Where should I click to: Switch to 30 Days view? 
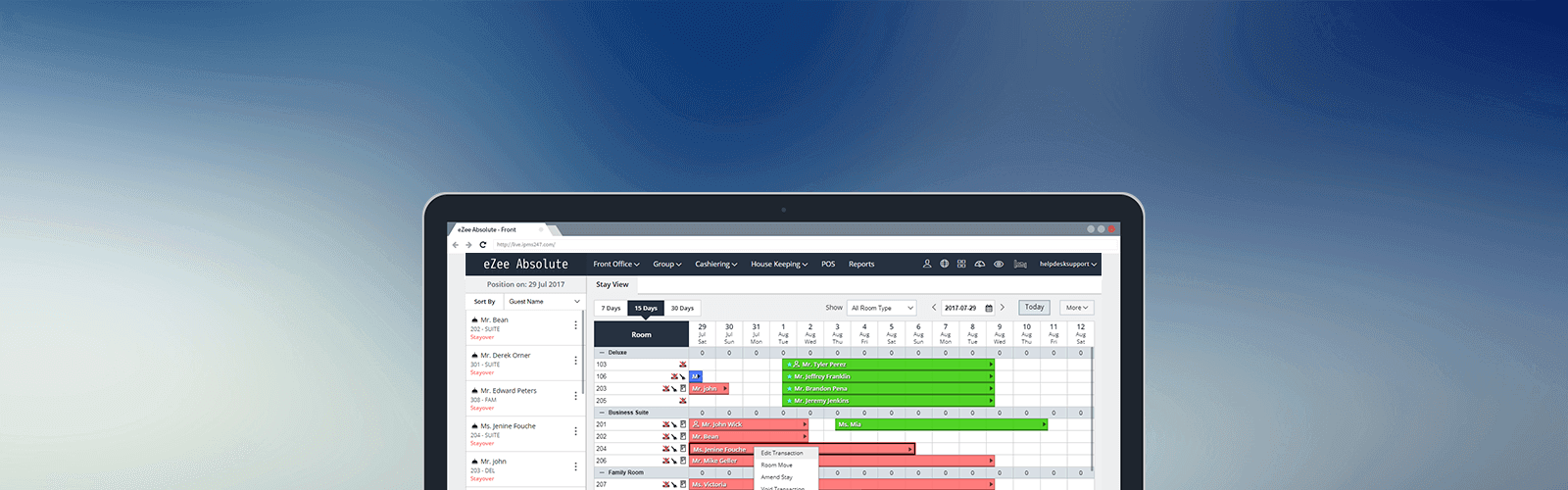[682, 308]
